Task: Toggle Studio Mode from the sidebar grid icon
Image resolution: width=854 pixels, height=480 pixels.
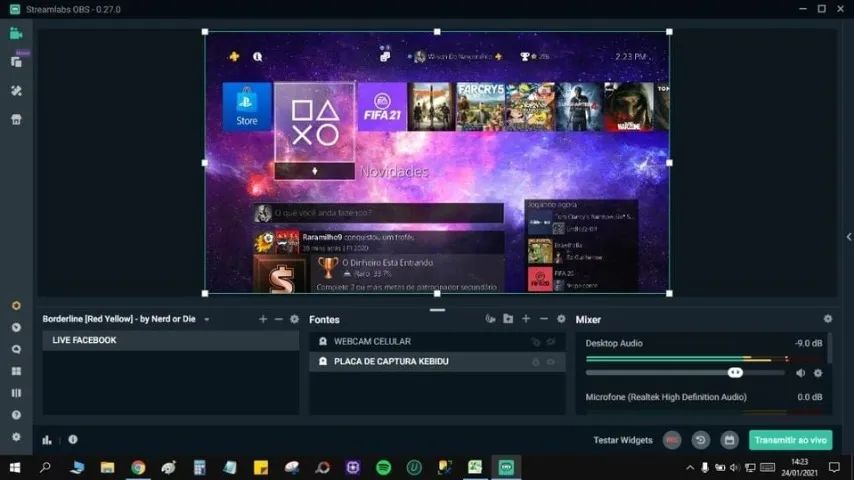Action: coord(16,371)
